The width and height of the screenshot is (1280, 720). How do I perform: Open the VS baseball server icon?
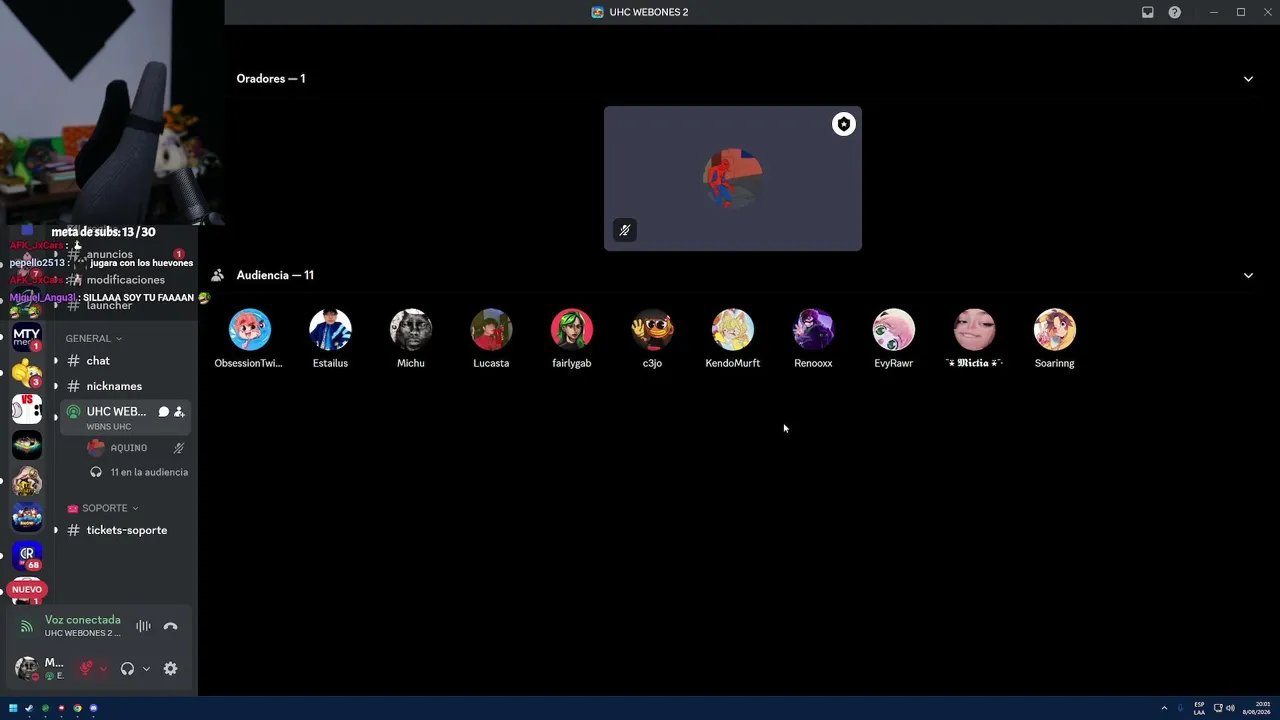tap(27, 409)
